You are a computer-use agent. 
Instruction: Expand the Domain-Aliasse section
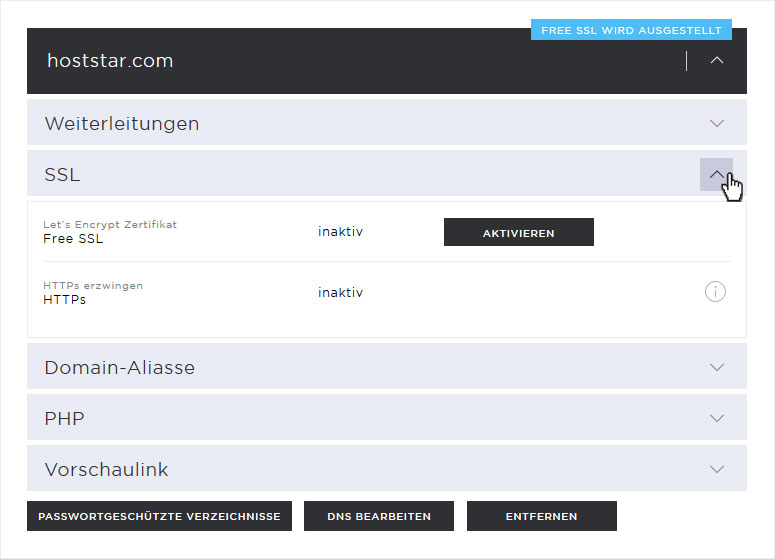[717, 367]
